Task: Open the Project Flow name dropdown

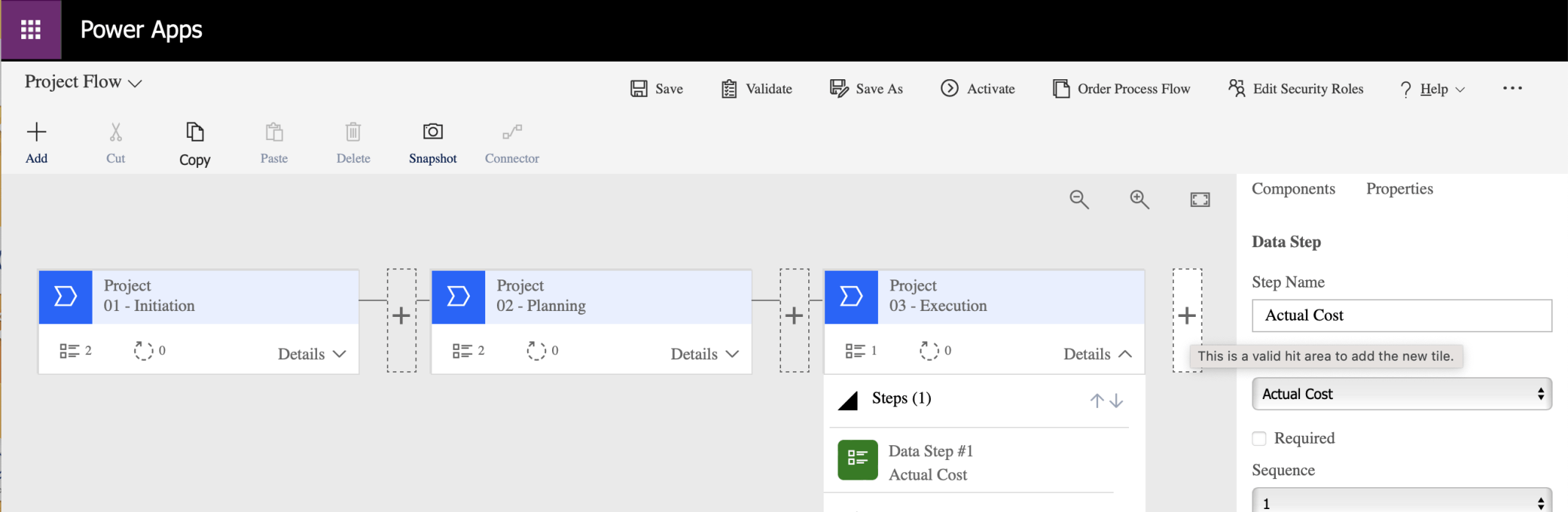Action: tap(135, 83)
